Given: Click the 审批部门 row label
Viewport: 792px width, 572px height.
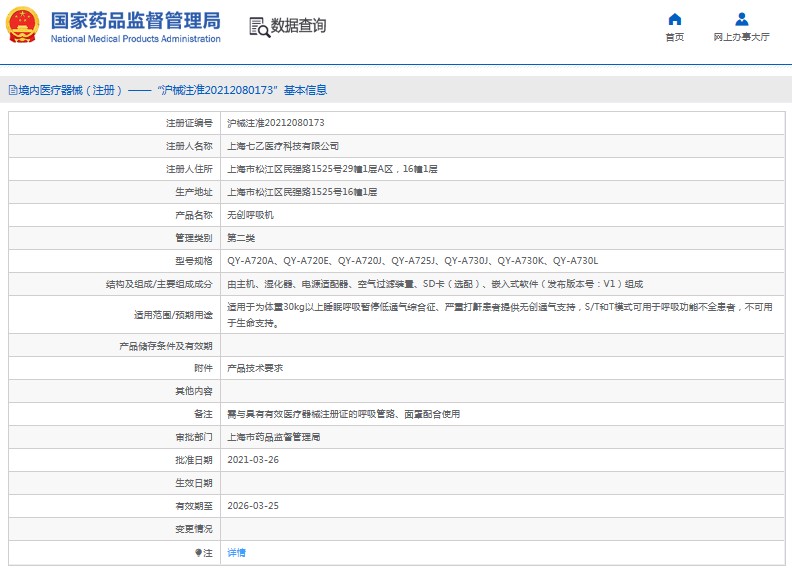Looking at the screenshot, I should tap(194, 437).
